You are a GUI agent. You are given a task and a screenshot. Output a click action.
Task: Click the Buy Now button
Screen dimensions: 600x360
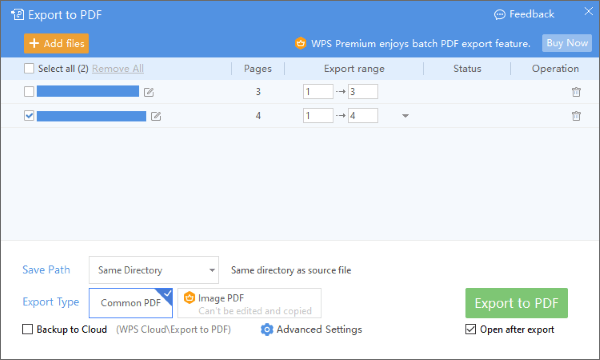tap(567, 43)
